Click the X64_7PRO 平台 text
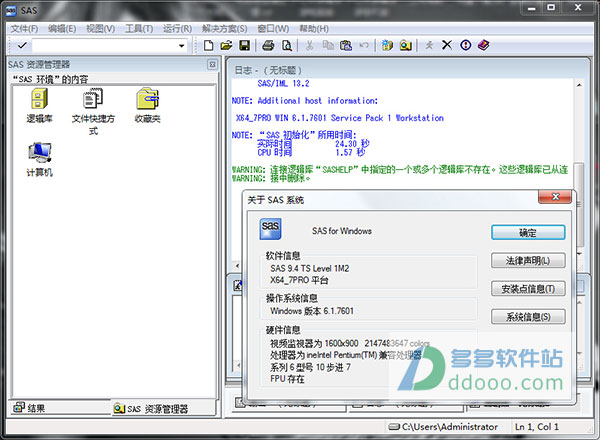This screenshot has height=440, width=600. click(299, 280)
